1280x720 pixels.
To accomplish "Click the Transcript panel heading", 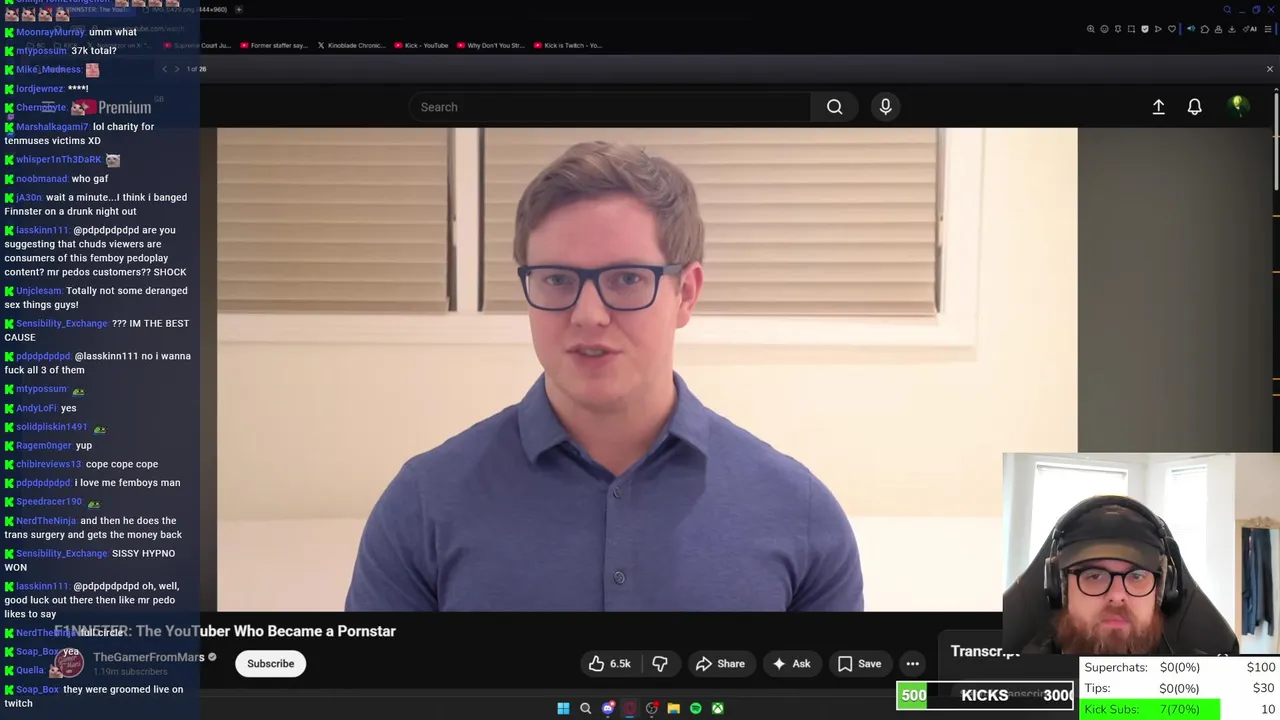I will (985, 651).
